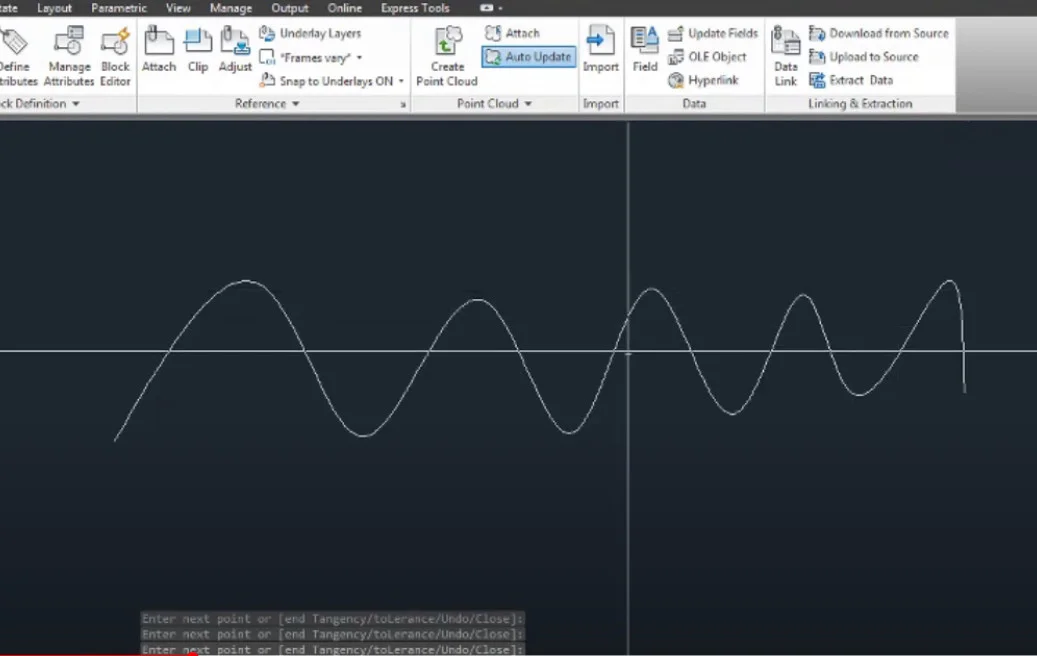Click the Define Attributes tool

tap(16, 56)
